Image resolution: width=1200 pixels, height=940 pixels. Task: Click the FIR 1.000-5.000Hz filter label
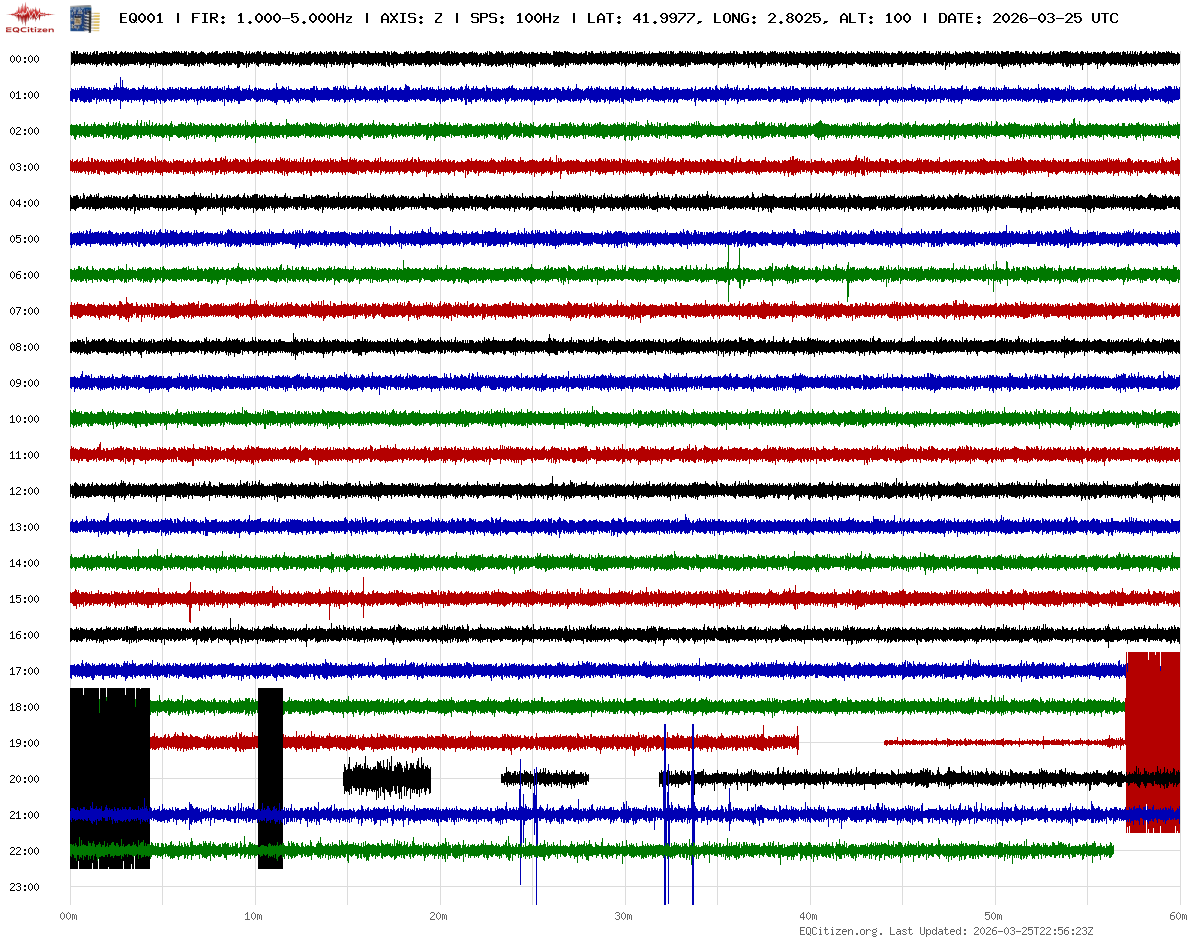click(x=271, y=18)
